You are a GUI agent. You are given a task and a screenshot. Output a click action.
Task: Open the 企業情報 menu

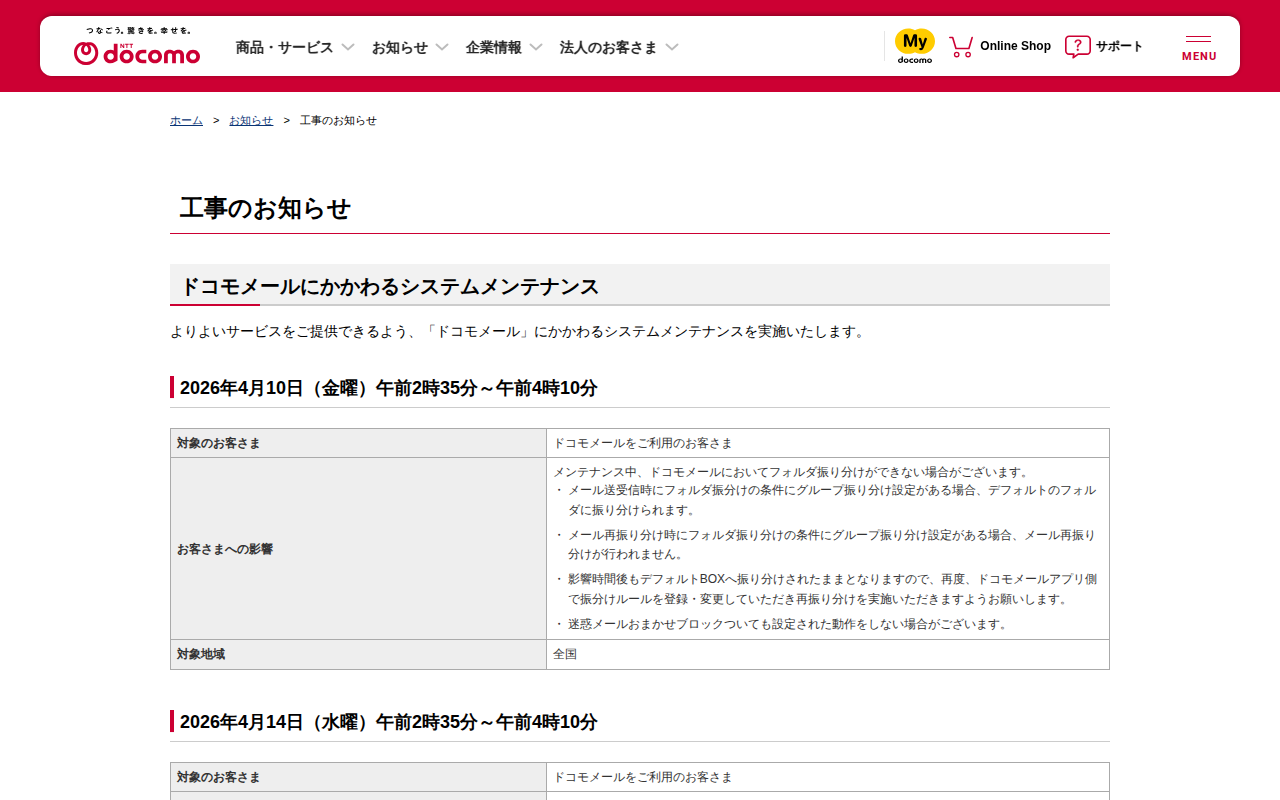(x=494, y=47)
